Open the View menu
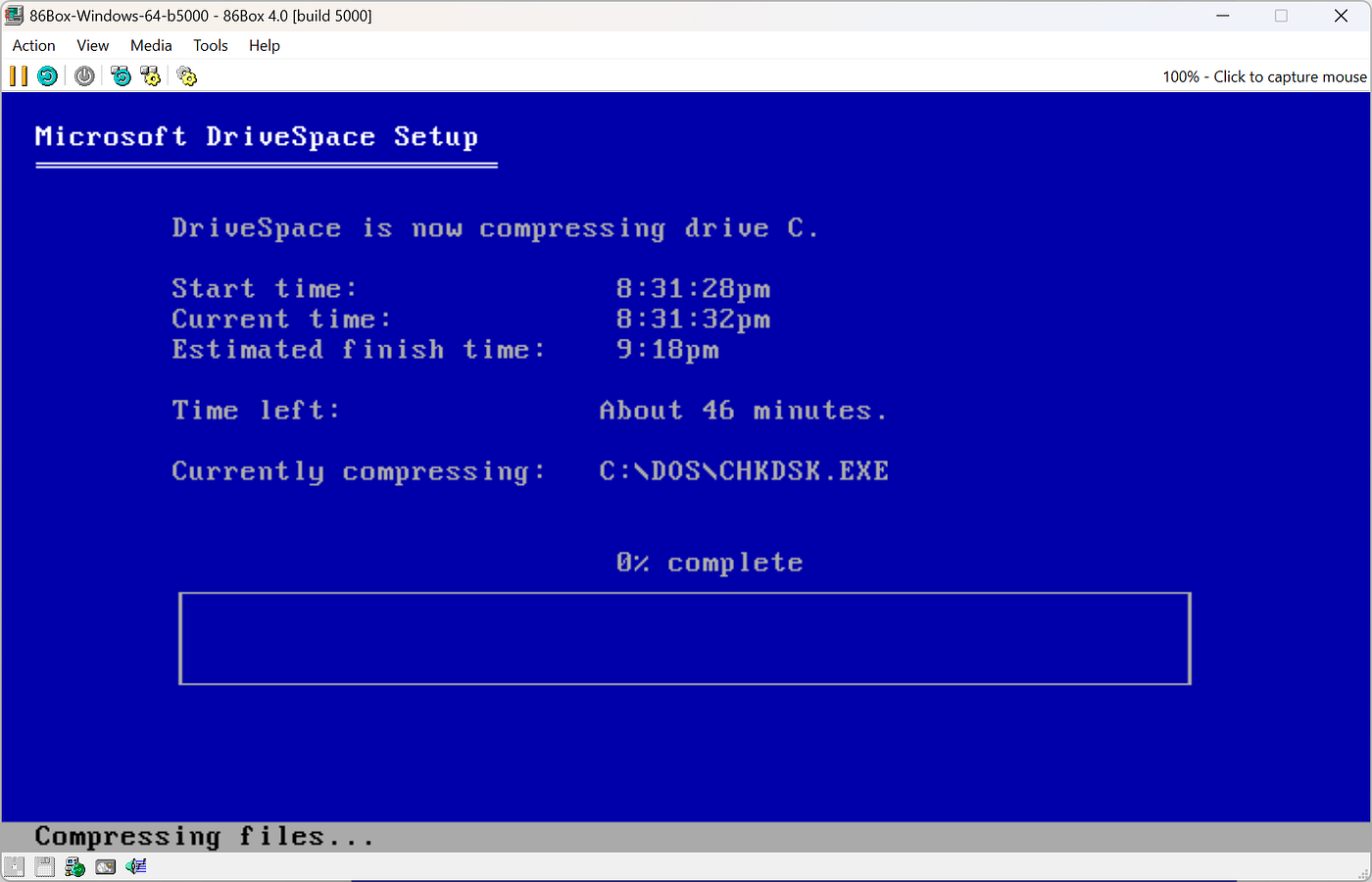 click(x=93, y=45)
